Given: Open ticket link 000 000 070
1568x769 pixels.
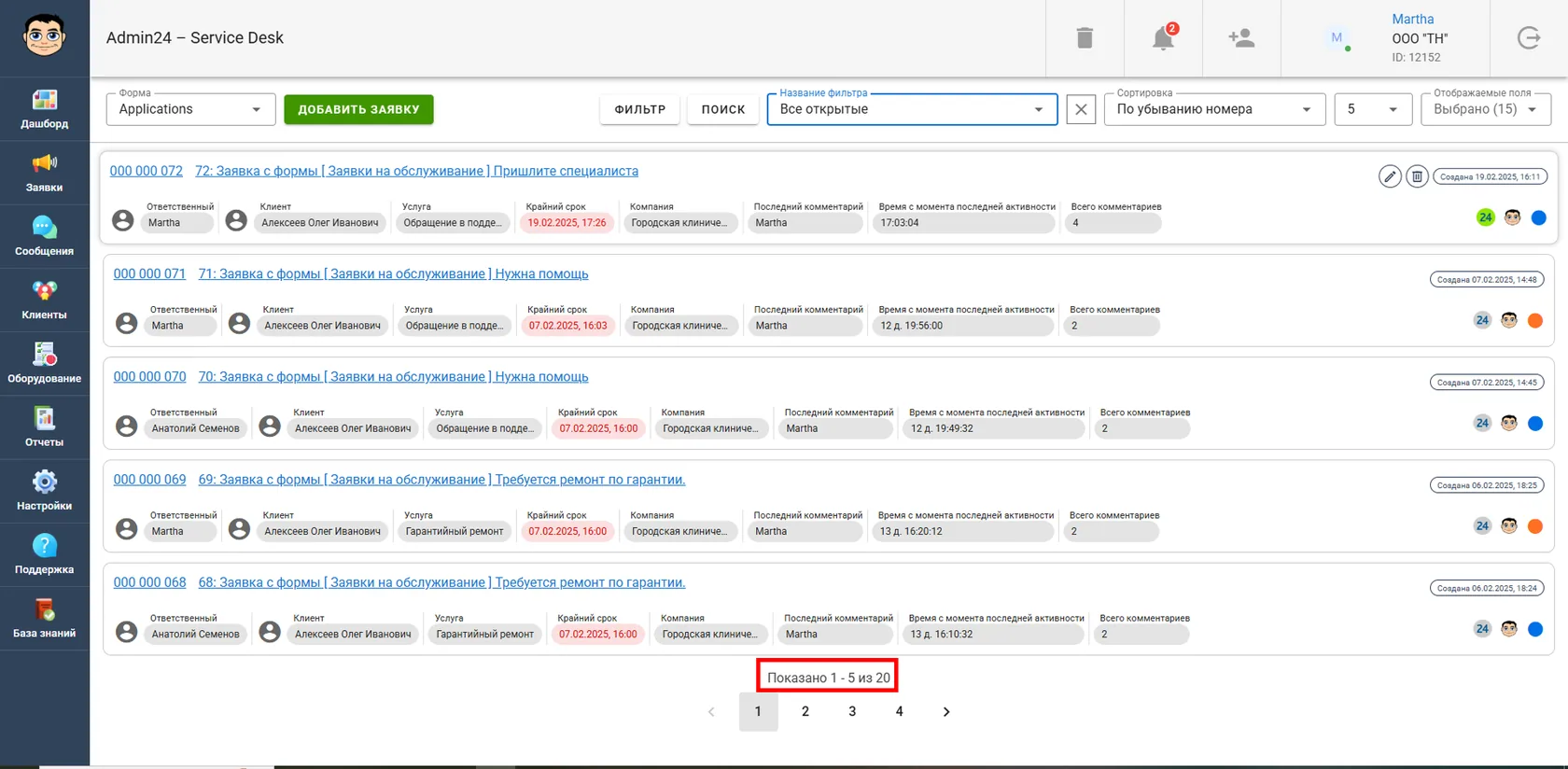Looking at the screenshot, I should tap(149, 377).
